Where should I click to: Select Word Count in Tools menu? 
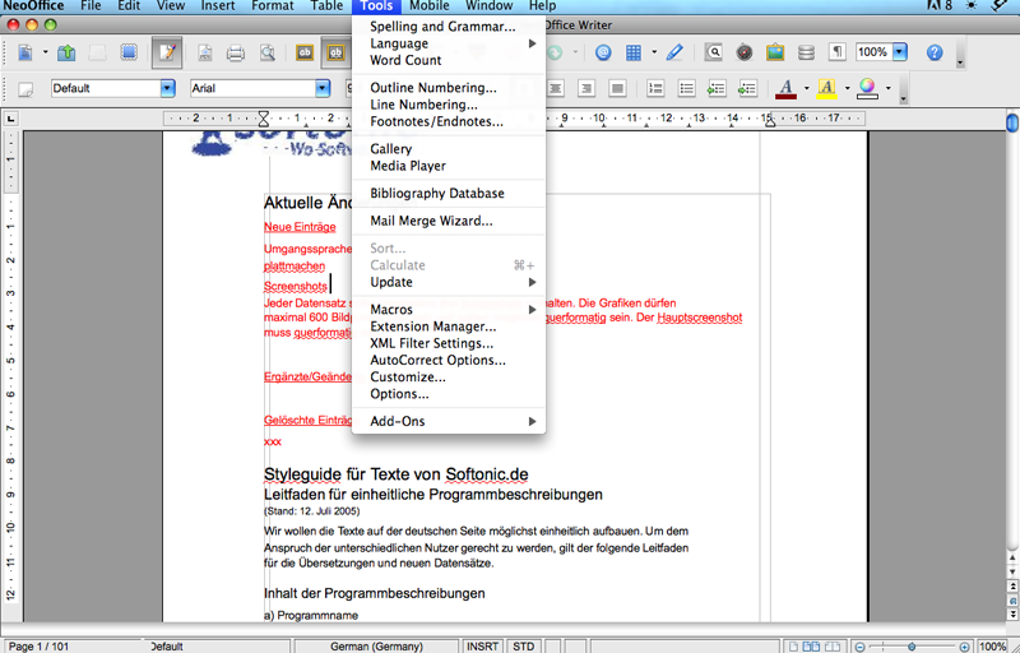coord(448,60)
